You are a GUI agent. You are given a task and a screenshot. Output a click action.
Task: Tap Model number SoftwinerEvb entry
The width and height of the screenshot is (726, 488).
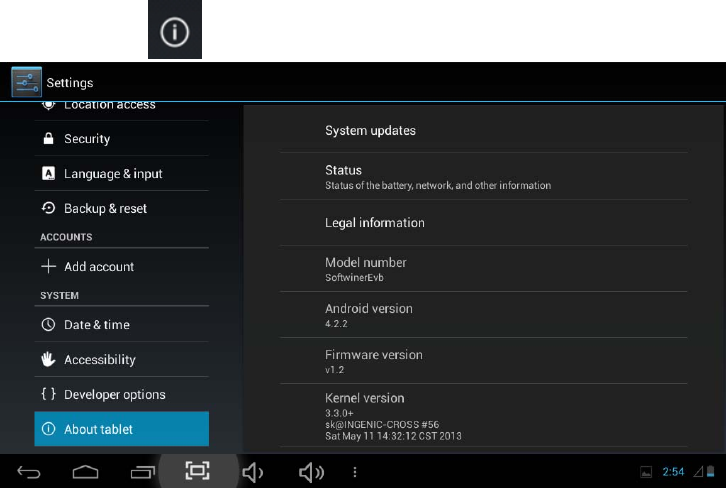(x=483, y=269)
